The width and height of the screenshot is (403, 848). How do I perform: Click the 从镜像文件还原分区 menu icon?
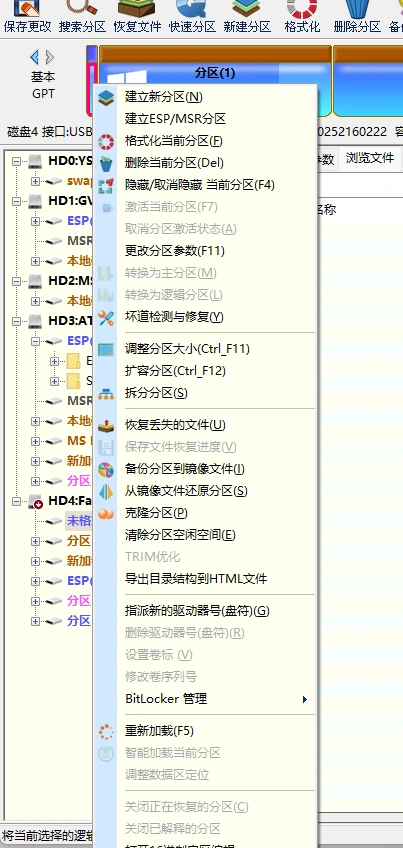click(x=106, y=492)
